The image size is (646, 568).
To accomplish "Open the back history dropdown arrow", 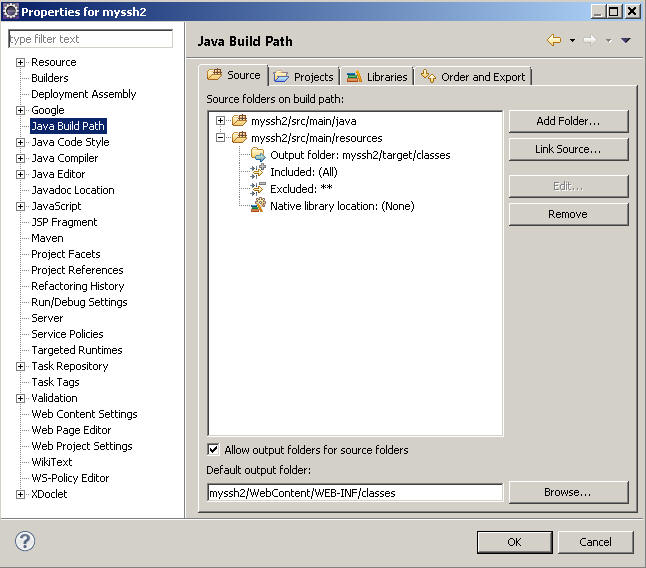I will pos(572,40).
